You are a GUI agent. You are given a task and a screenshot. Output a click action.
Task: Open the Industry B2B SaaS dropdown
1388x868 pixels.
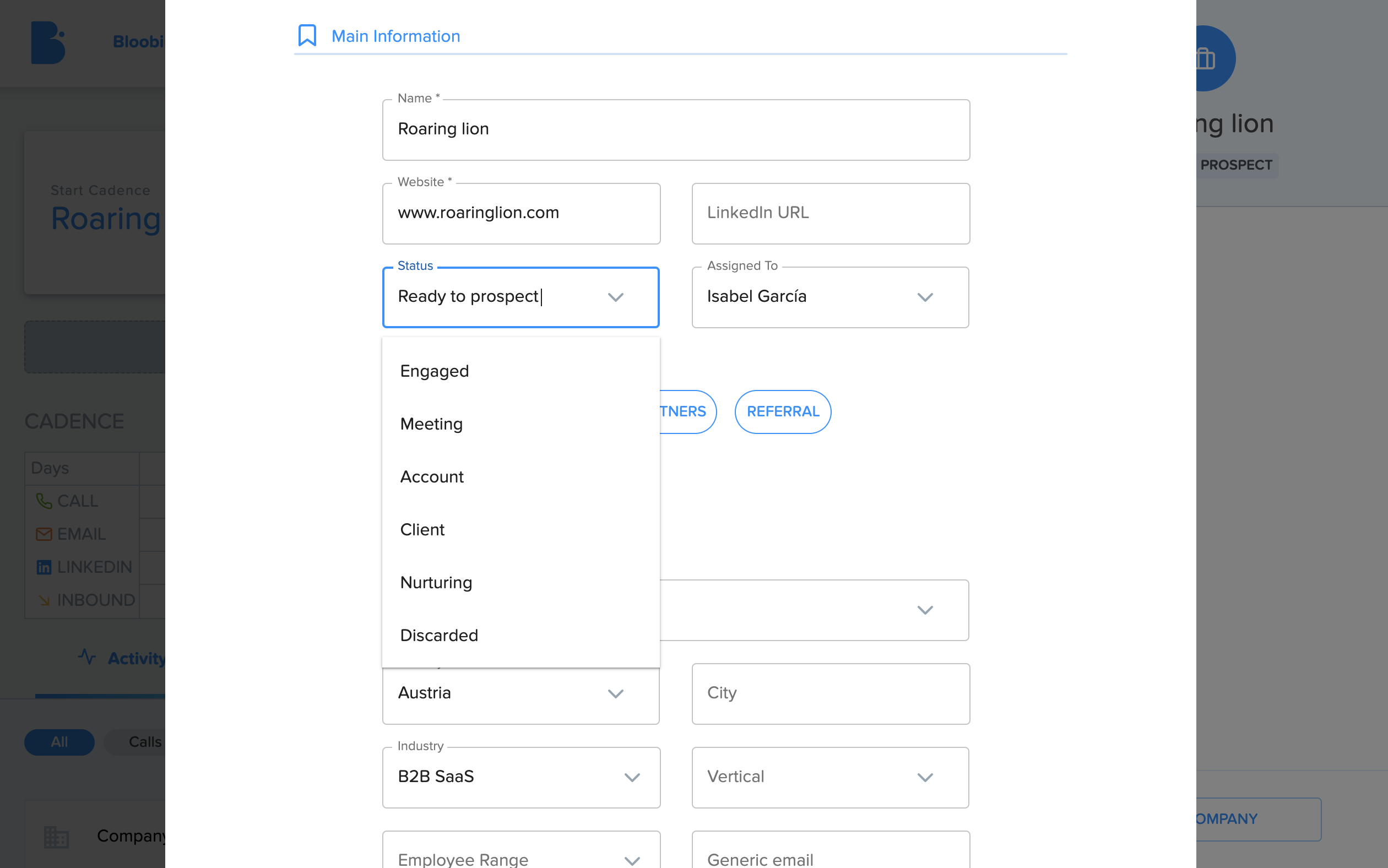pyautogui.click(x=521, y=777)
